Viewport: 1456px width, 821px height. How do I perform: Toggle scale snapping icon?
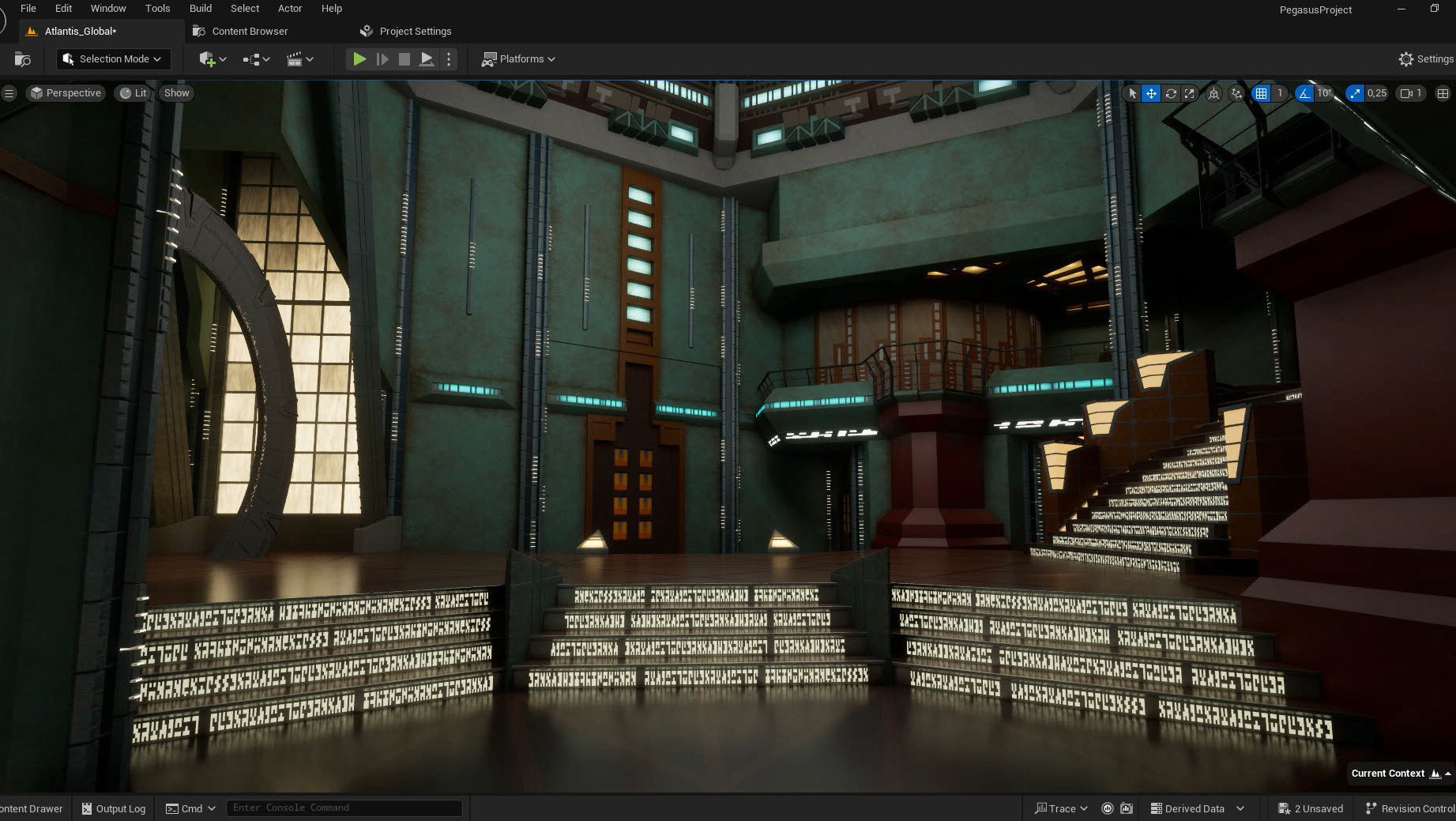[x=1355, y=93]
